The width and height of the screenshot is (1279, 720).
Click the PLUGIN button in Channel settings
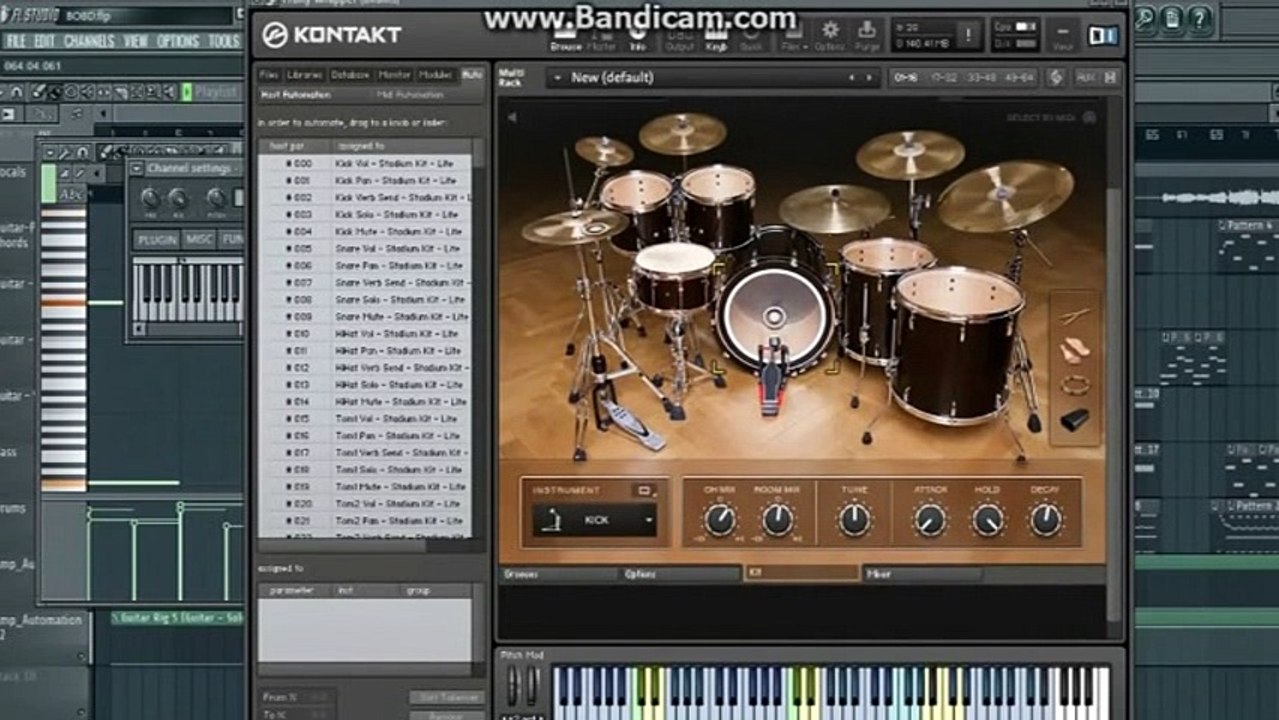point(157,240)
